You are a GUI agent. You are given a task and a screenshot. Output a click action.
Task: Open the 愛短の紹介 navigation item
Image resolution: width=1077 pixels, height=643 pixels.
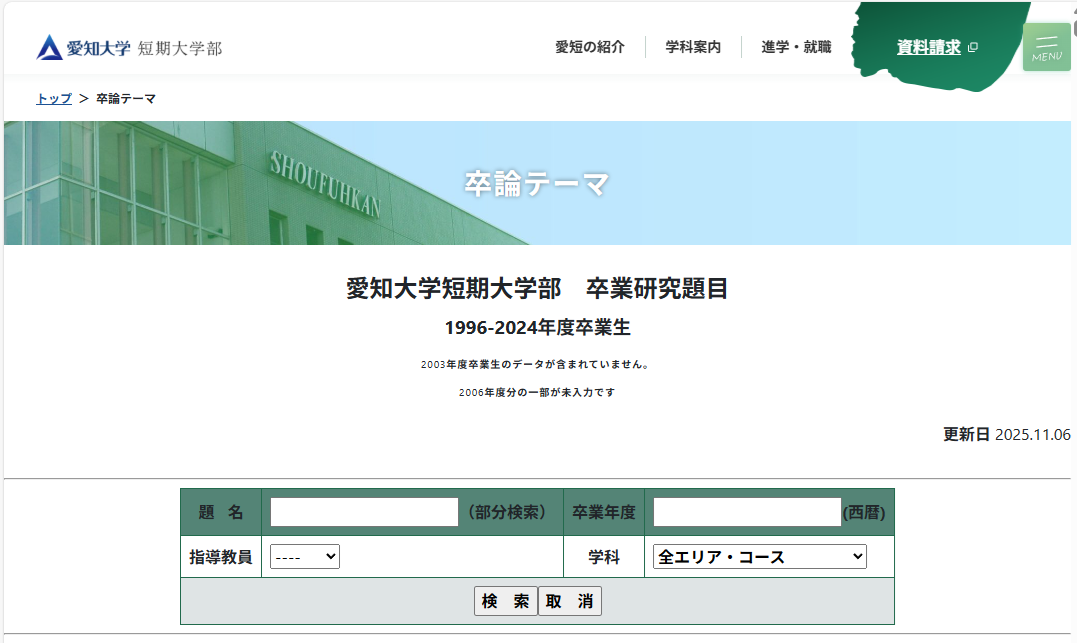click(590, 47)
